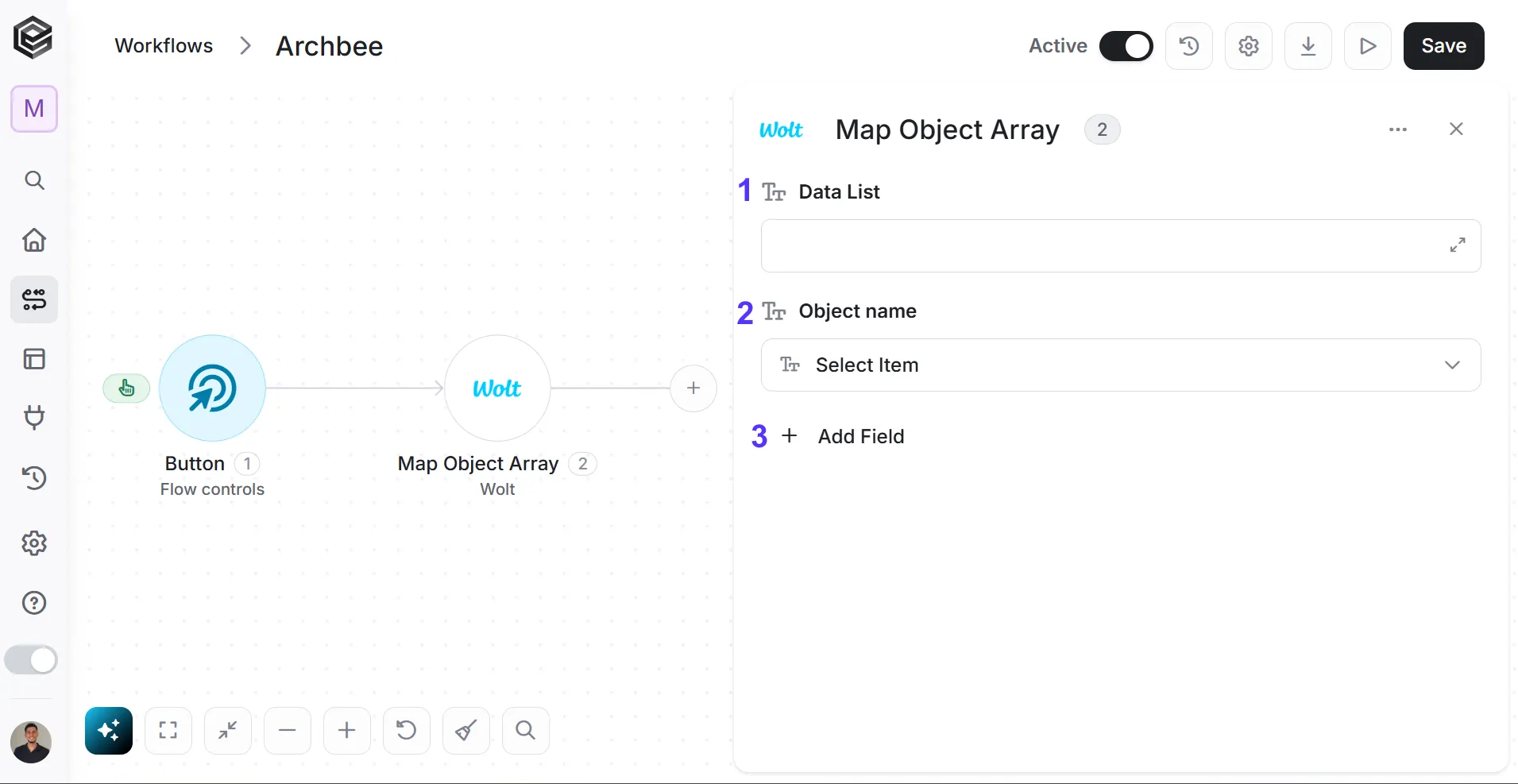Select the Wolt Map Object Array node
The height and width of the screenshot is (784, 1518).
point(497,388)
